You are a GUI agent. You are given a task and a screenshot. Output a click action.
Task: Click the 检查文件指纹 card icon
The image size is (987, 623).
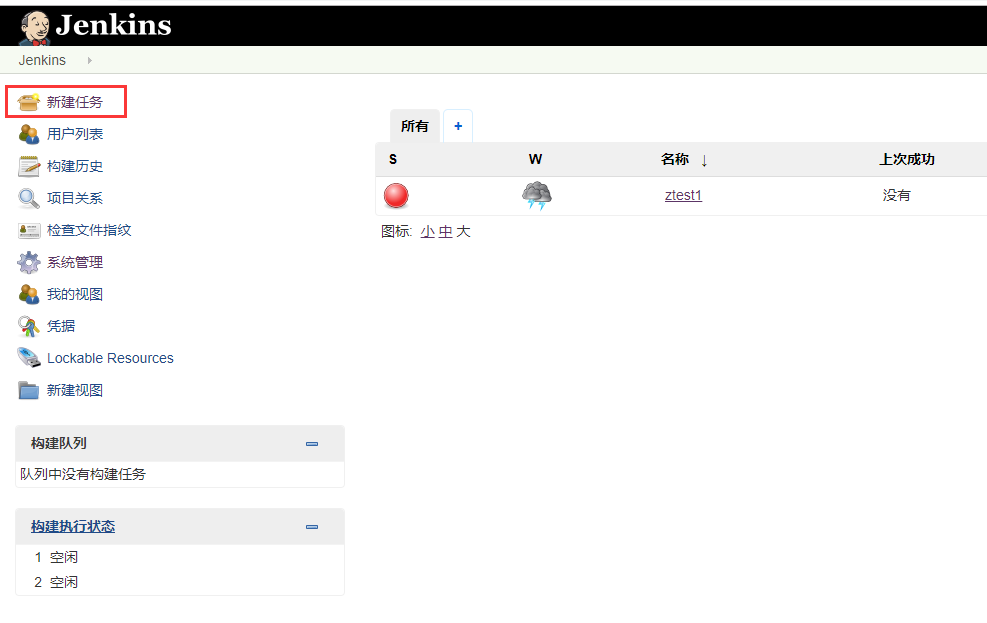[28, 230]
